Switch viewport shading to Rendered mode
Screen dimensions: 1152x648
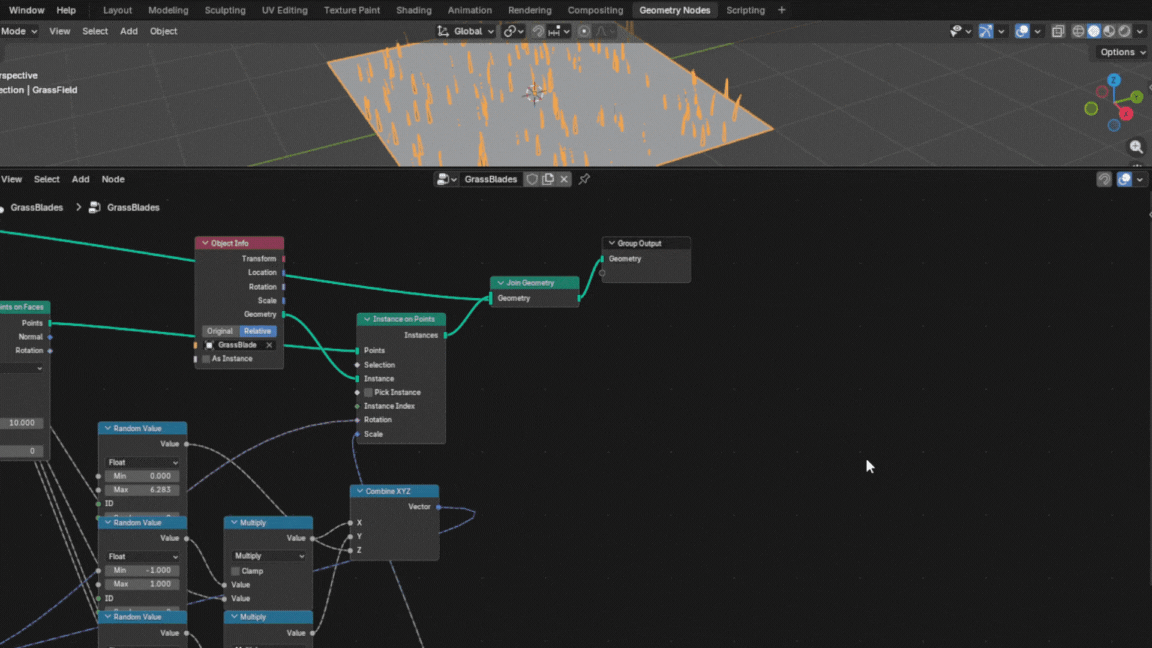[1124, 30]
